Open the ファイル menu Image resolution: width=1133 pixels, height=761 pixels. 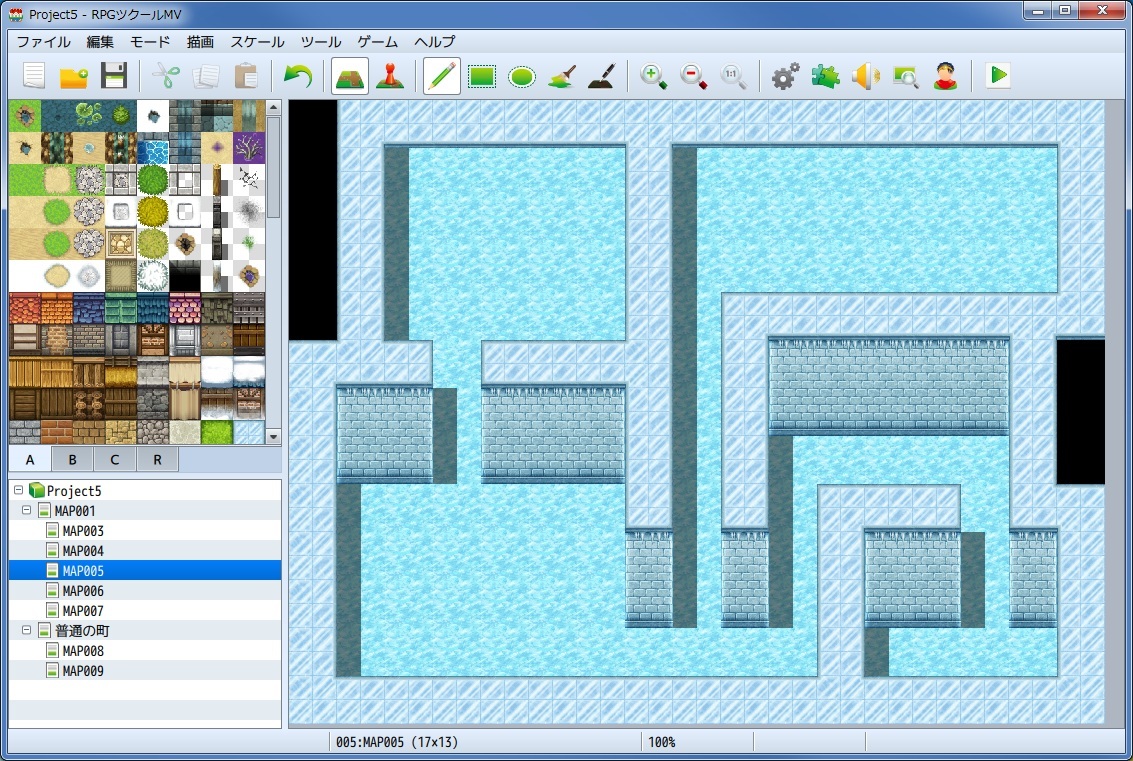(43, 42)
